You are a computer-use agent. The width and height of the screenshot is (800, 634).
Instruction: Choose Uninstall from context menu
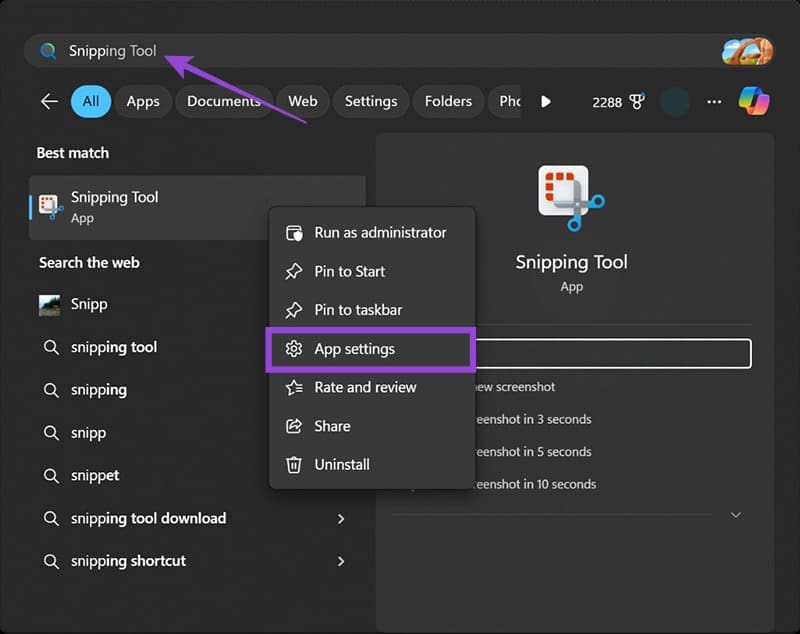[372, 465]
